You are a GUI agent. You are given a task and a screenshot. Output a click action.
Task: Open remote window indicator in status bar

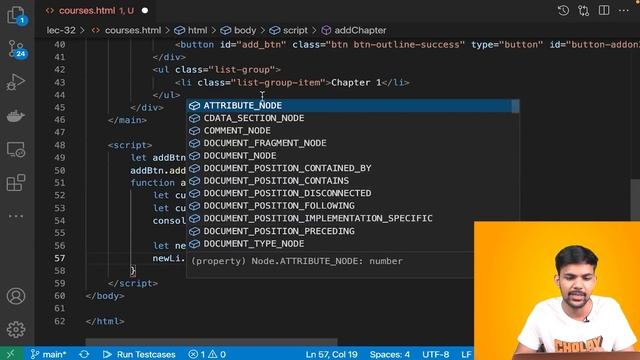coord(11,354)
